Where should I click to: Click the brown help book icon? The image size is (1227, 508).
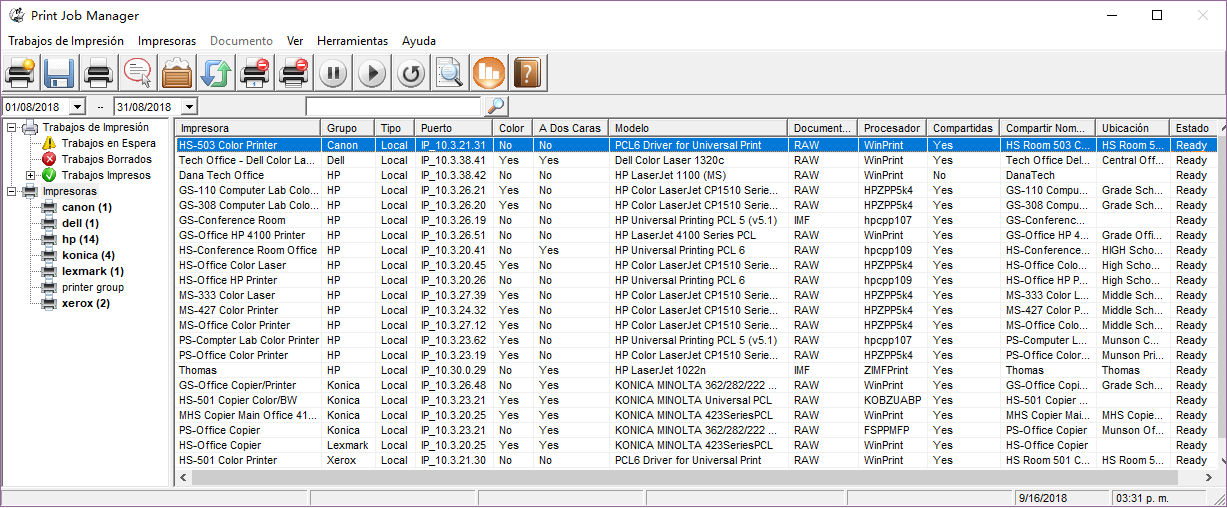(527, 73)
